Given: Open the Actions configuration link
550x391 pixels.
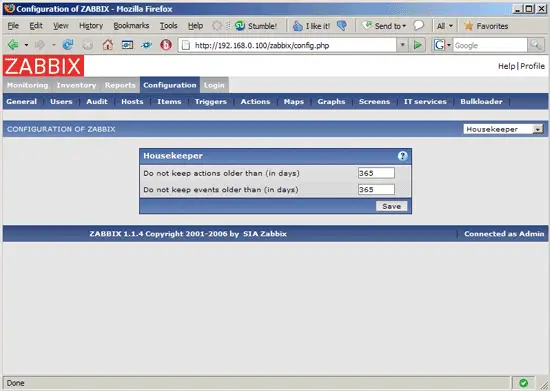Looking at the screenshot, I should tap(255, 102).
